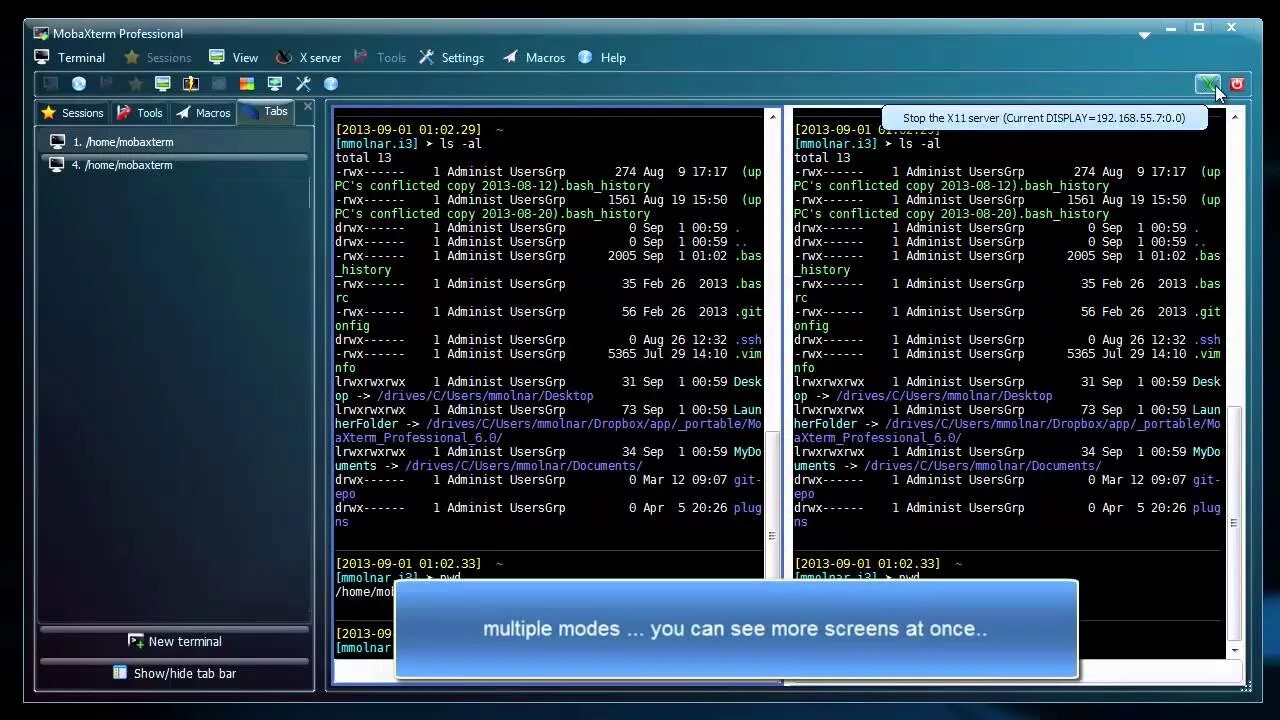This screenshot has height=720, width=1280.
Task: Open the View menu
Action: [233, 57]
